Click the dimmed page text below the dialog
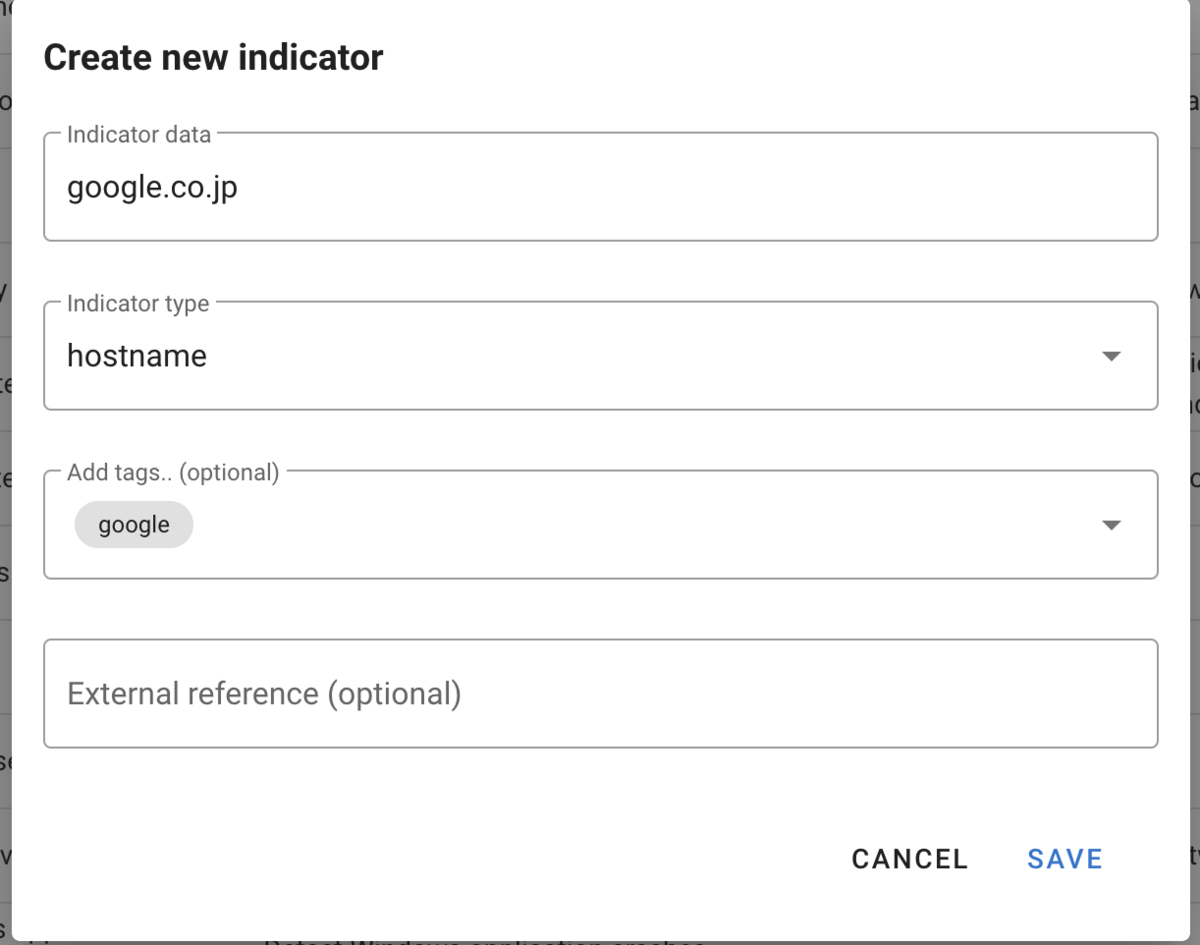The height and width of the screenshot is (945, 1200). point(485,941)
